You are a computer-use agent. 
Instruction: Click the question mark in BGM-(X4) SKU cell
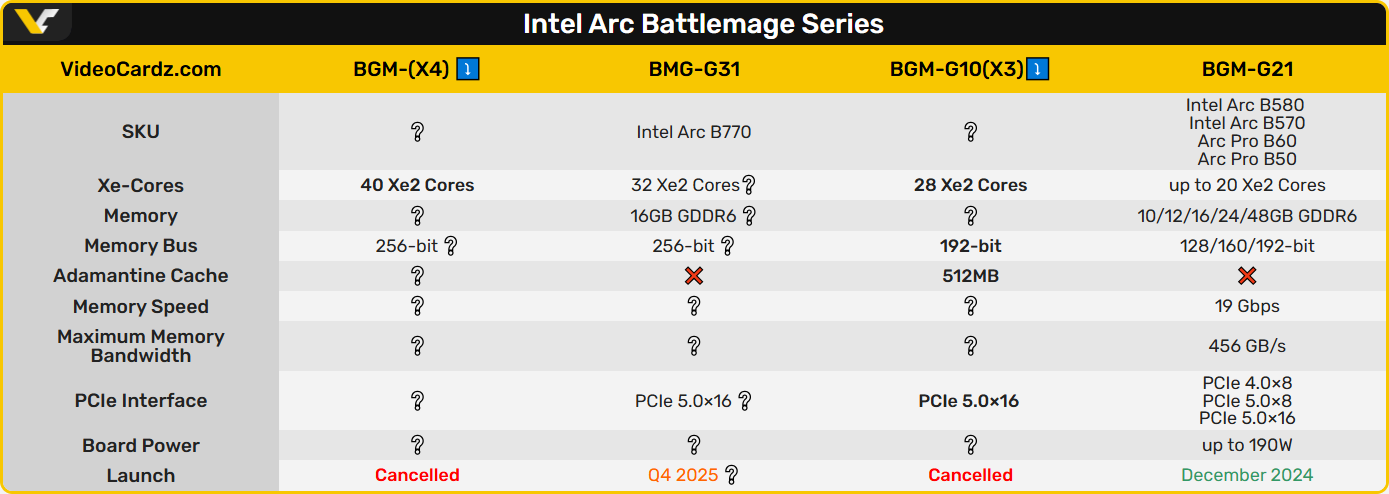tap(417, 132)
